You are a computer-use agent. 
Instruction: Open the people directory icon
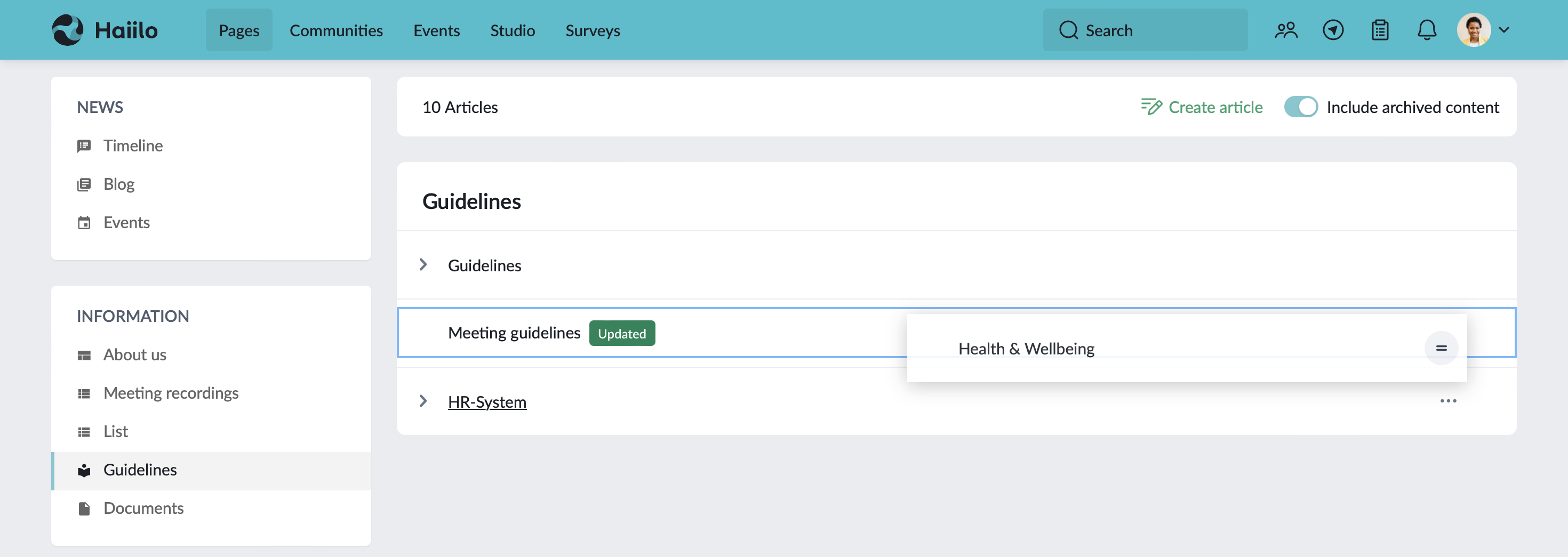tap(1285, 30)
